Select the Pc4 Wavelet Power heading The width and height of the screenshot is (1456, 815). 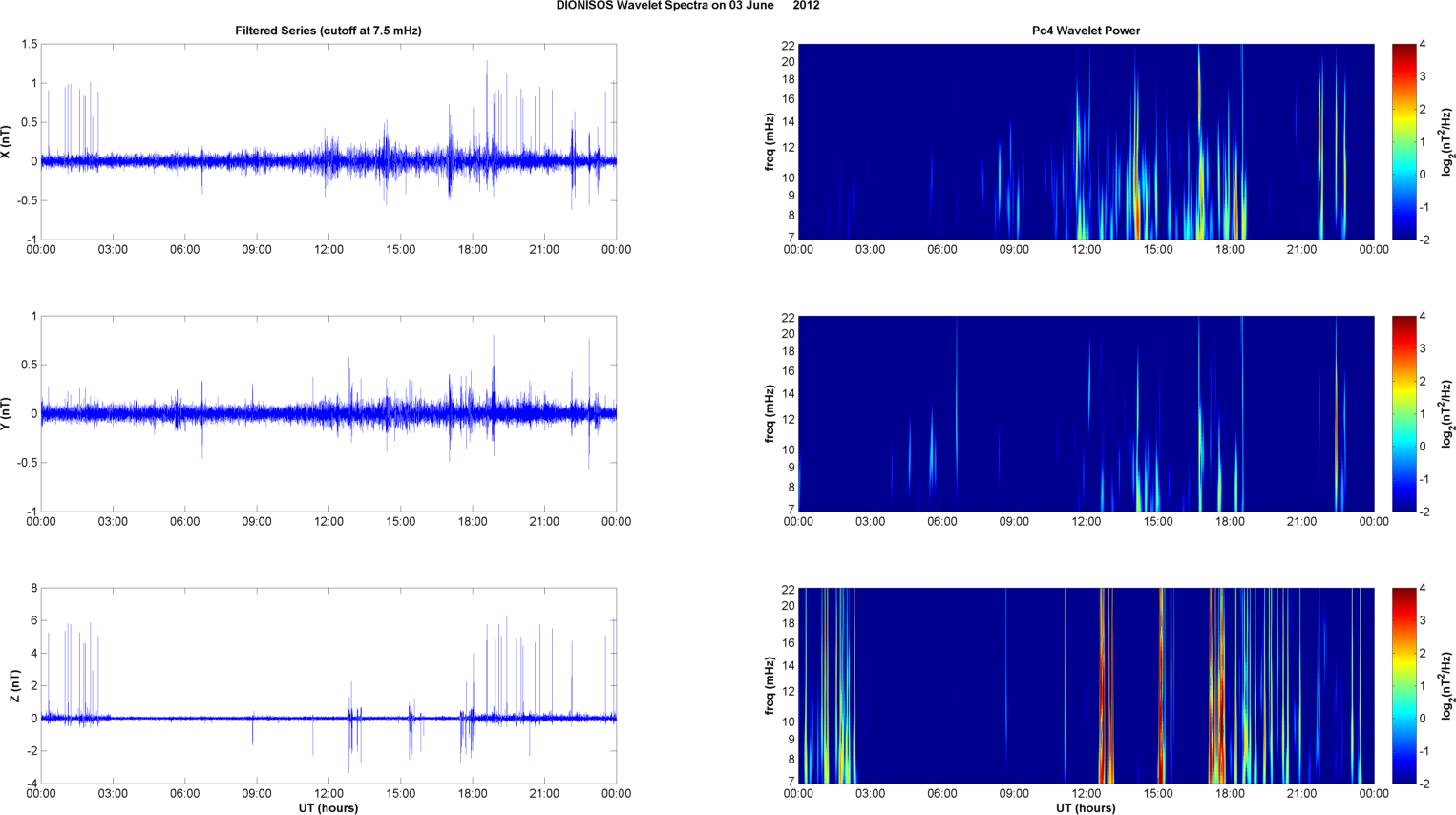pyautogui.click(x=1086, y=31)
